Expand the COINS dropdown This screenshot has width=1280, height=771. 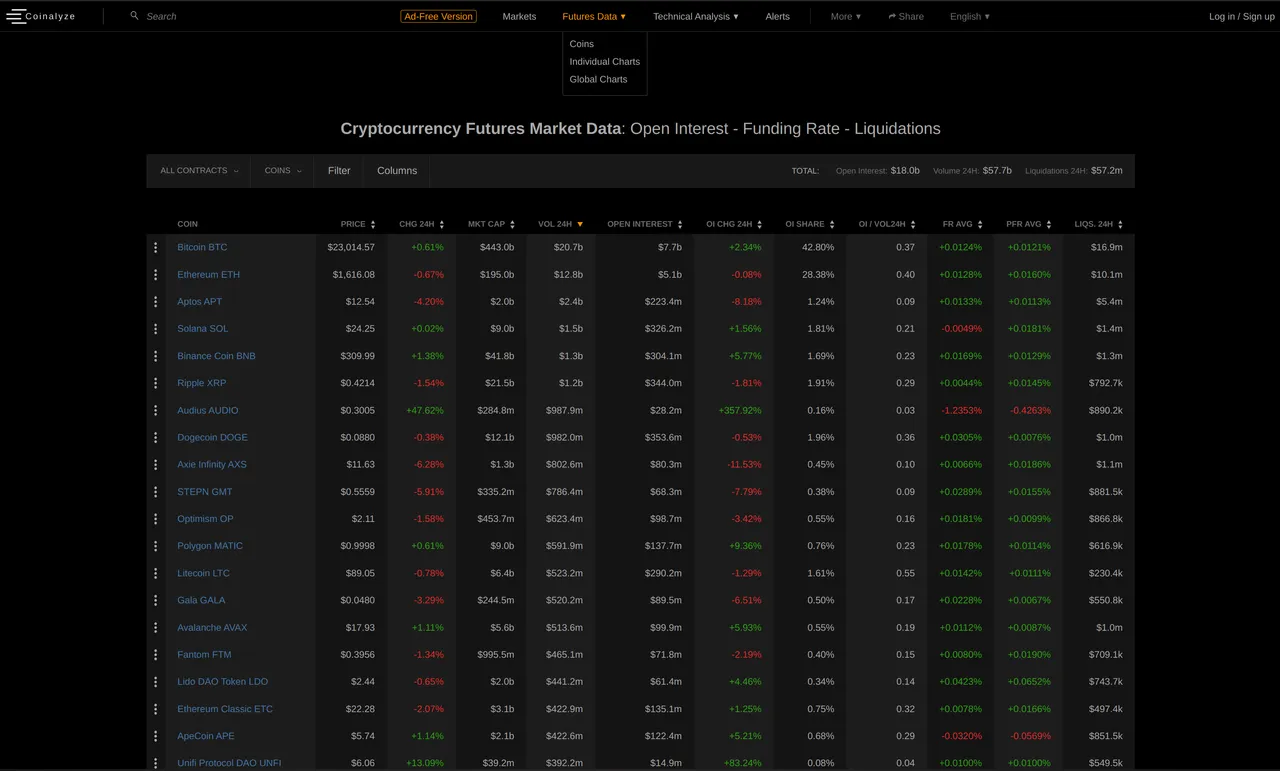pos(283,171)
